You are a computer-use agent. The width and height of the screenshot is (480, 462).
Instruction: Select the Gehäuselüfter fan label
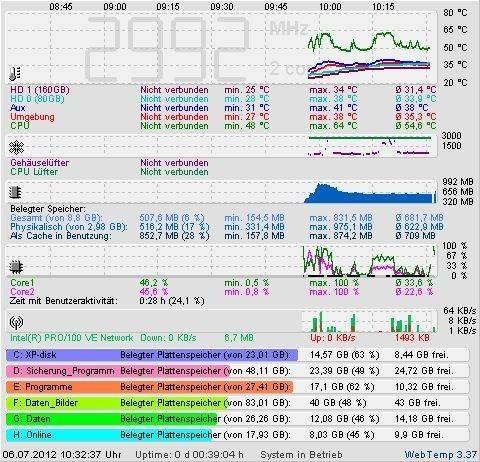tap(39, 163)
